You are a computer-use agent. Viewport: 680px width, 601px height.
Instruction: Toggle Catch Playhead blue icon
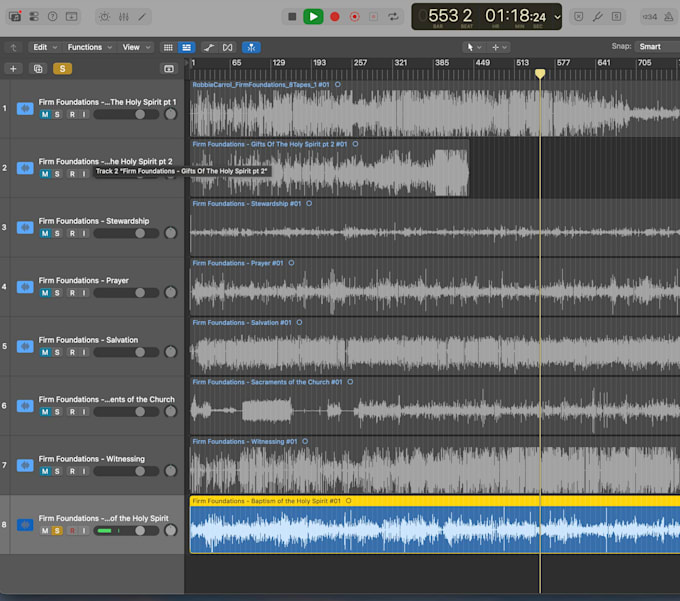pyautogui.click(x=251, y=47)
